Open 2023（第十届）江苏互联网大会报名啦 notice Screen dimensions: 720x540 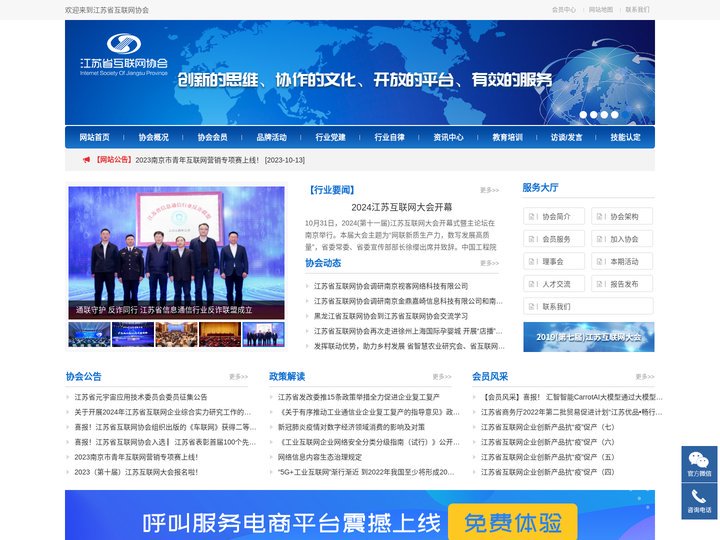click(x=136, y=472)
